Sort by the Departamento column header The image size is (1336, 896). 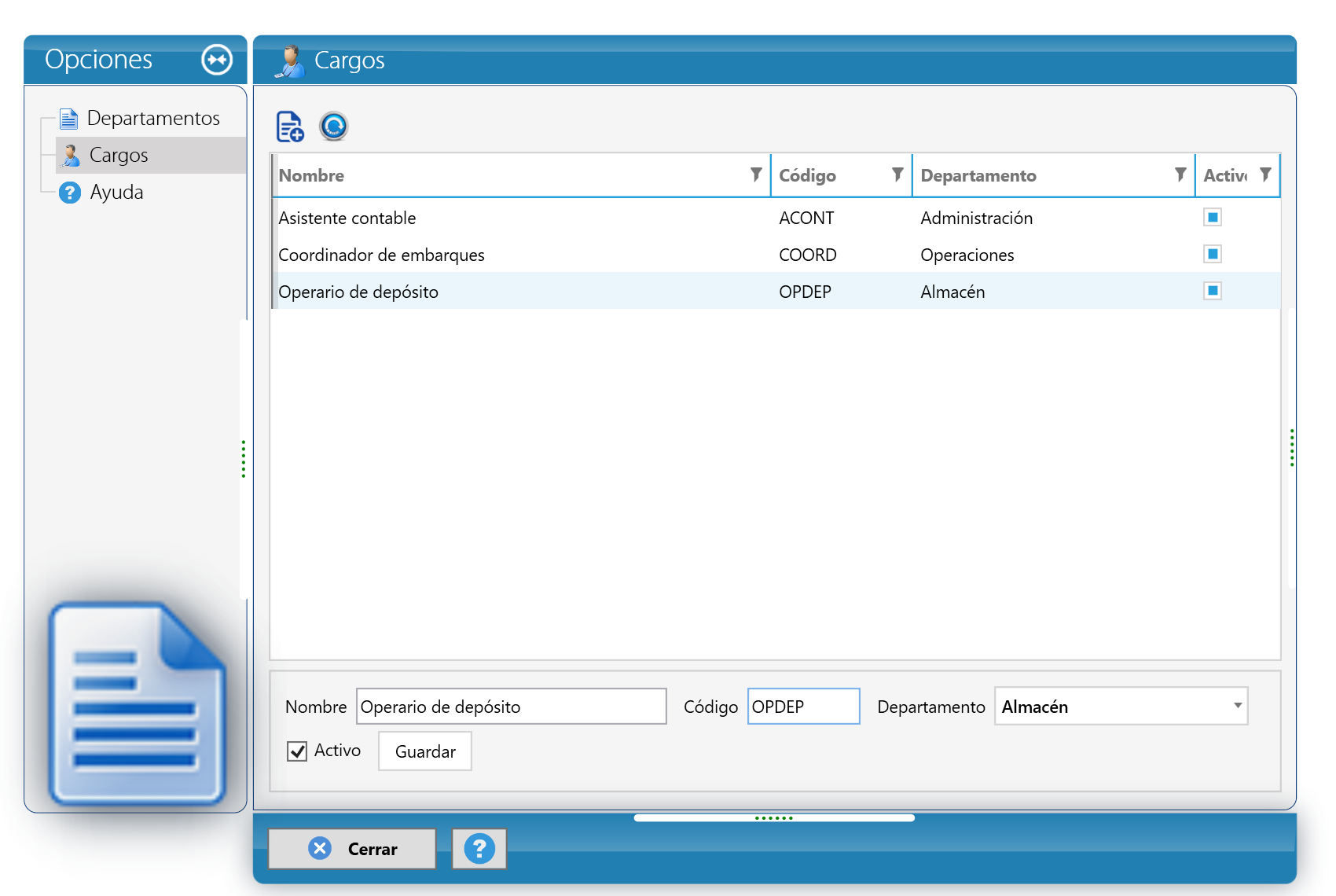point(978,175)
